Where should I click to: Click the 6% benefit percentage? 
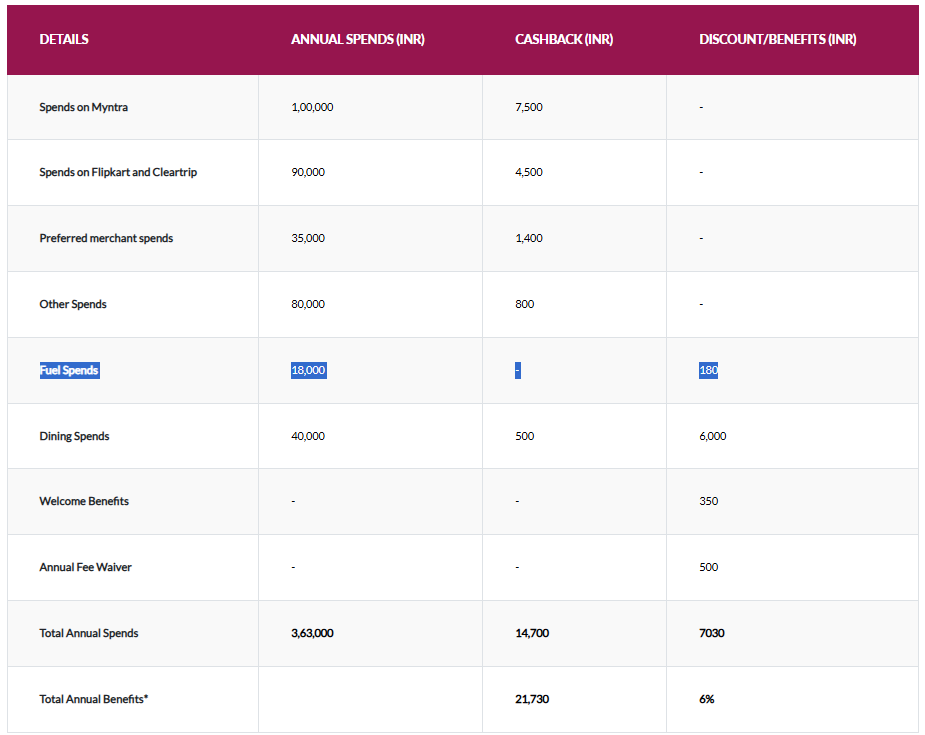tap(707, 700)
